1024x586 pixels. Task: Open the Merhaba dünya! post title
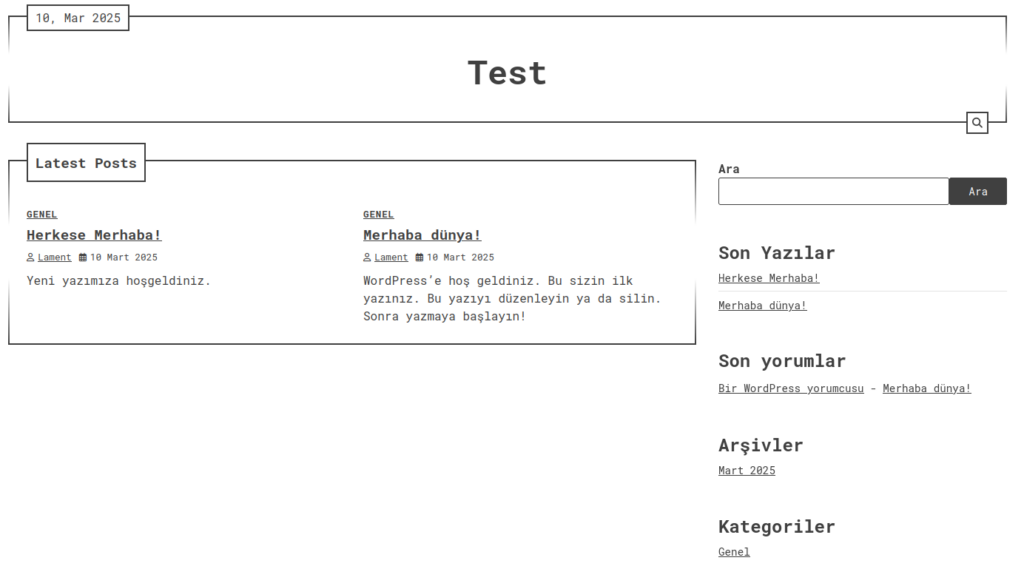click(422, 235)
